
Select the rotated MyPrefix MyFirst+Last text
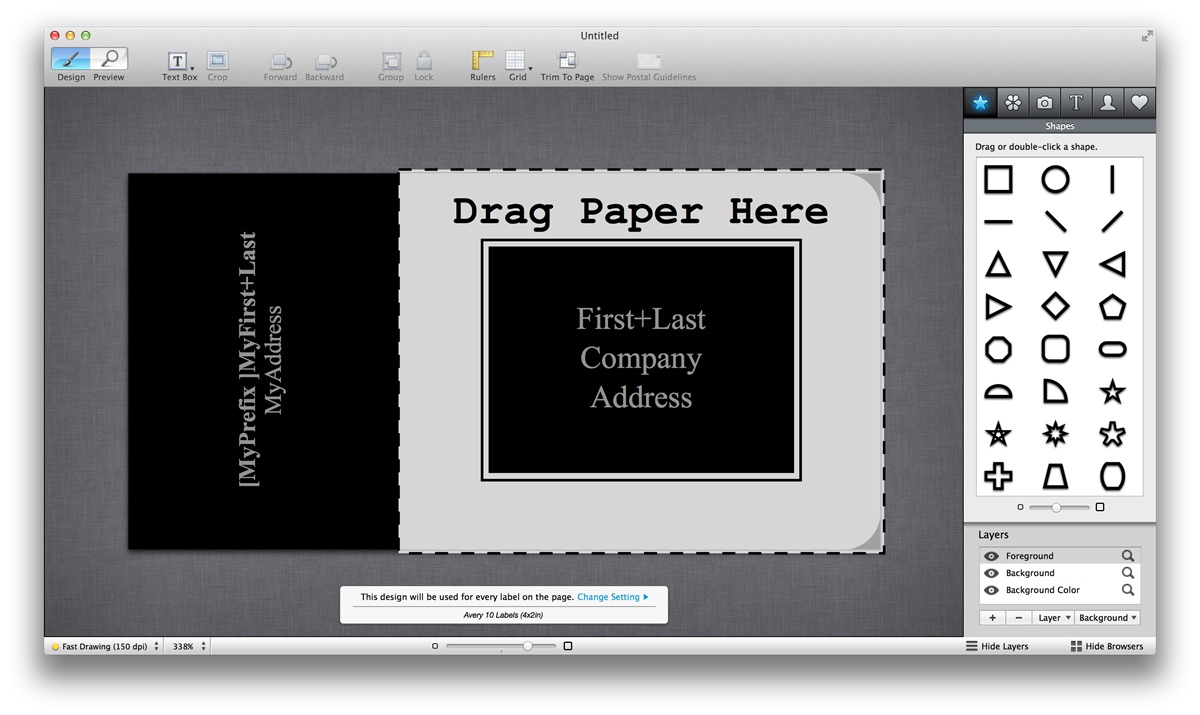point(261,359)
